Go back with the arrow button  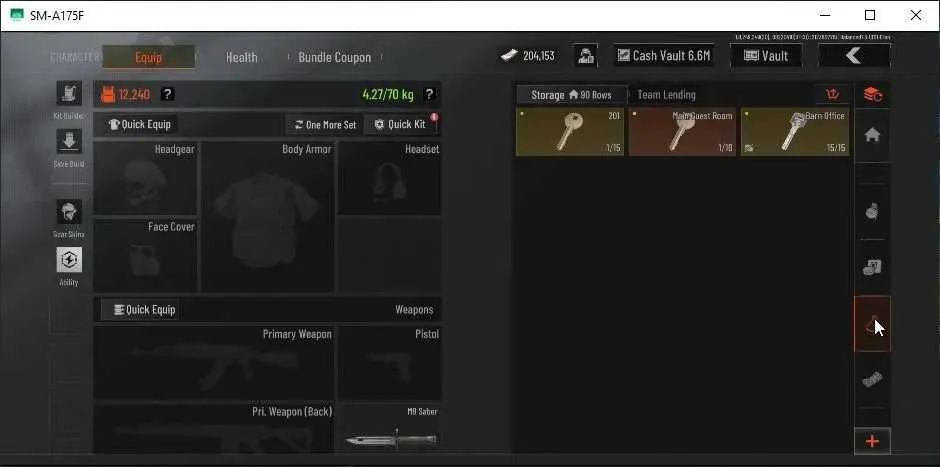click(854, 56)
